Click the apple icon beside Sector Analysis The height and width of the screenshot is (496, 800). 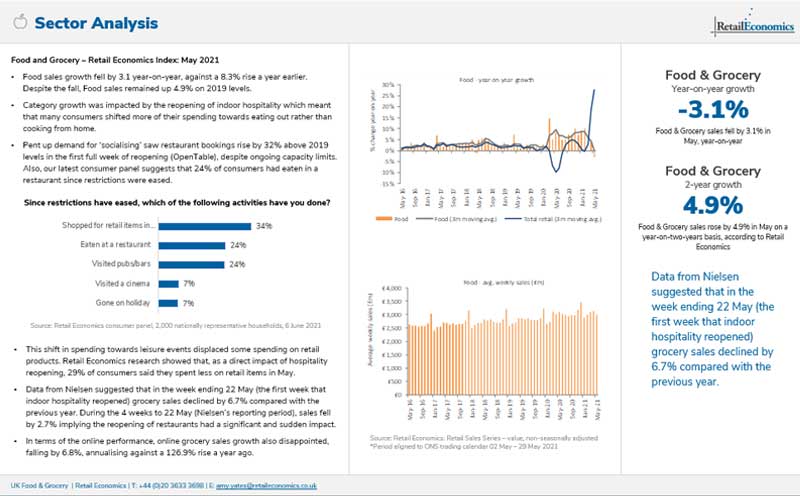(17, 22)
